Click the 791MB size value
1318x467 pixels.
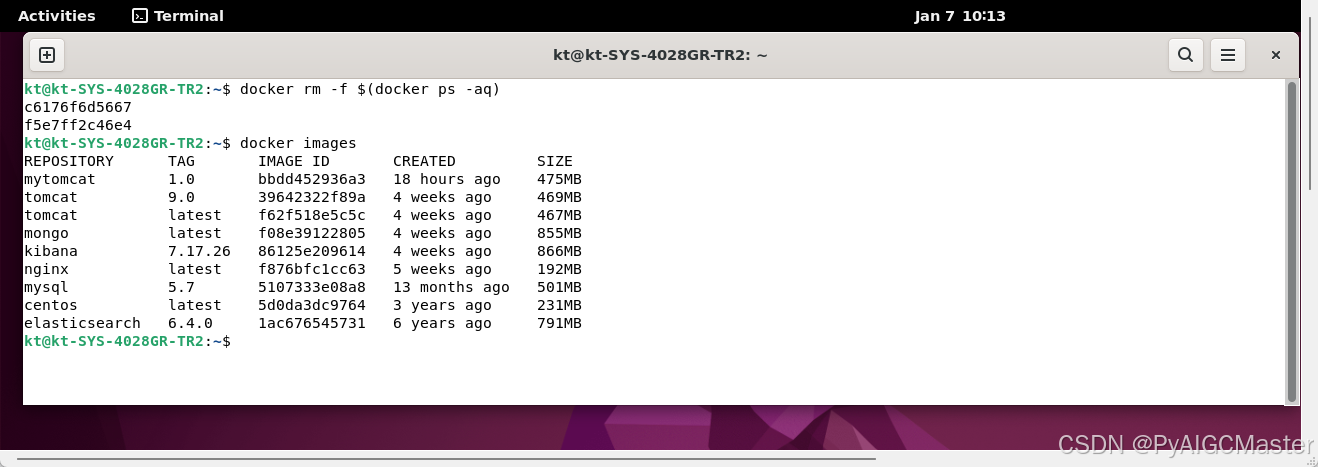click(x=559, y=323)
